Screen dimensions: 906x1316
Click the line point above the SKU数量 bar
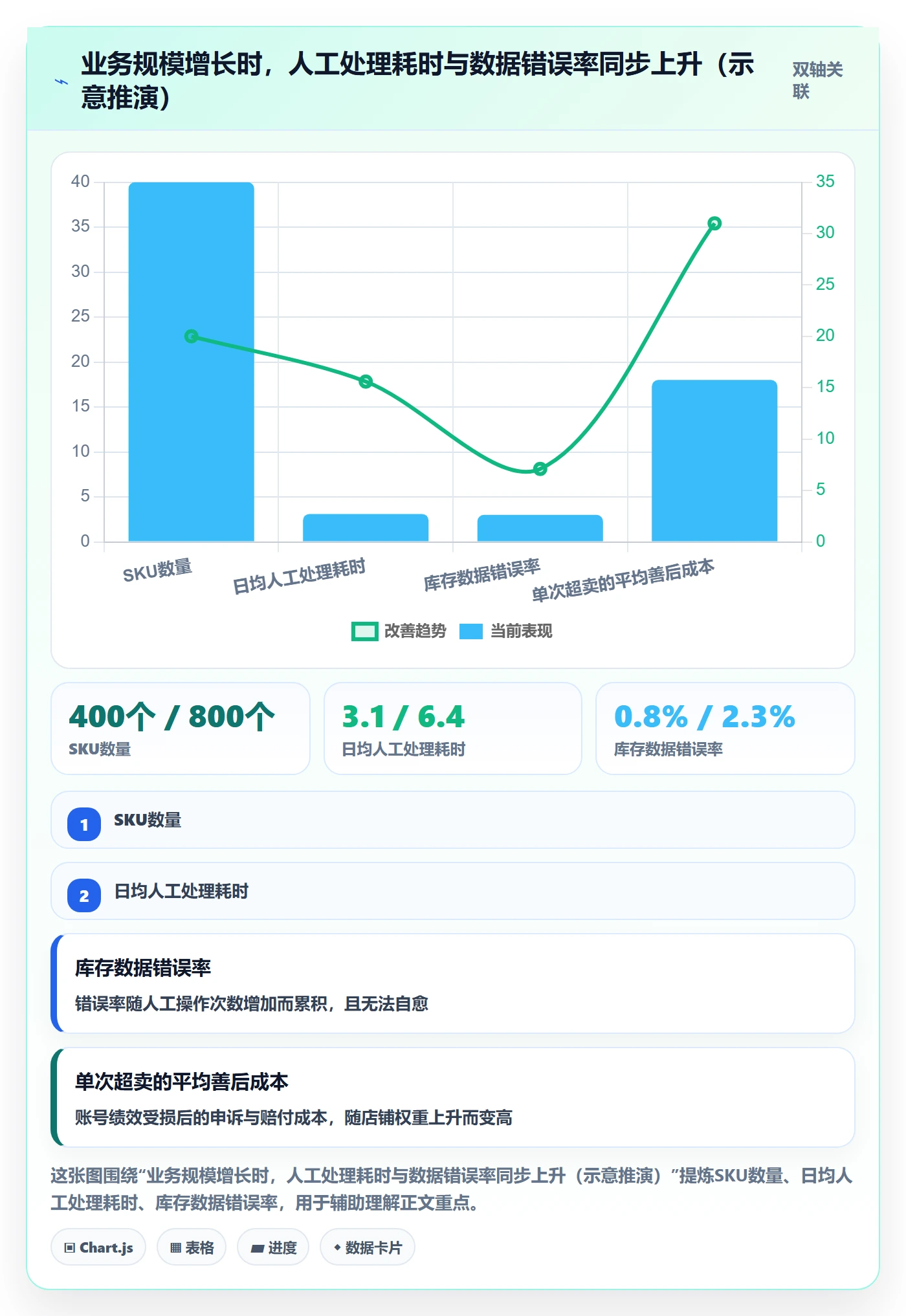(192, 336)
